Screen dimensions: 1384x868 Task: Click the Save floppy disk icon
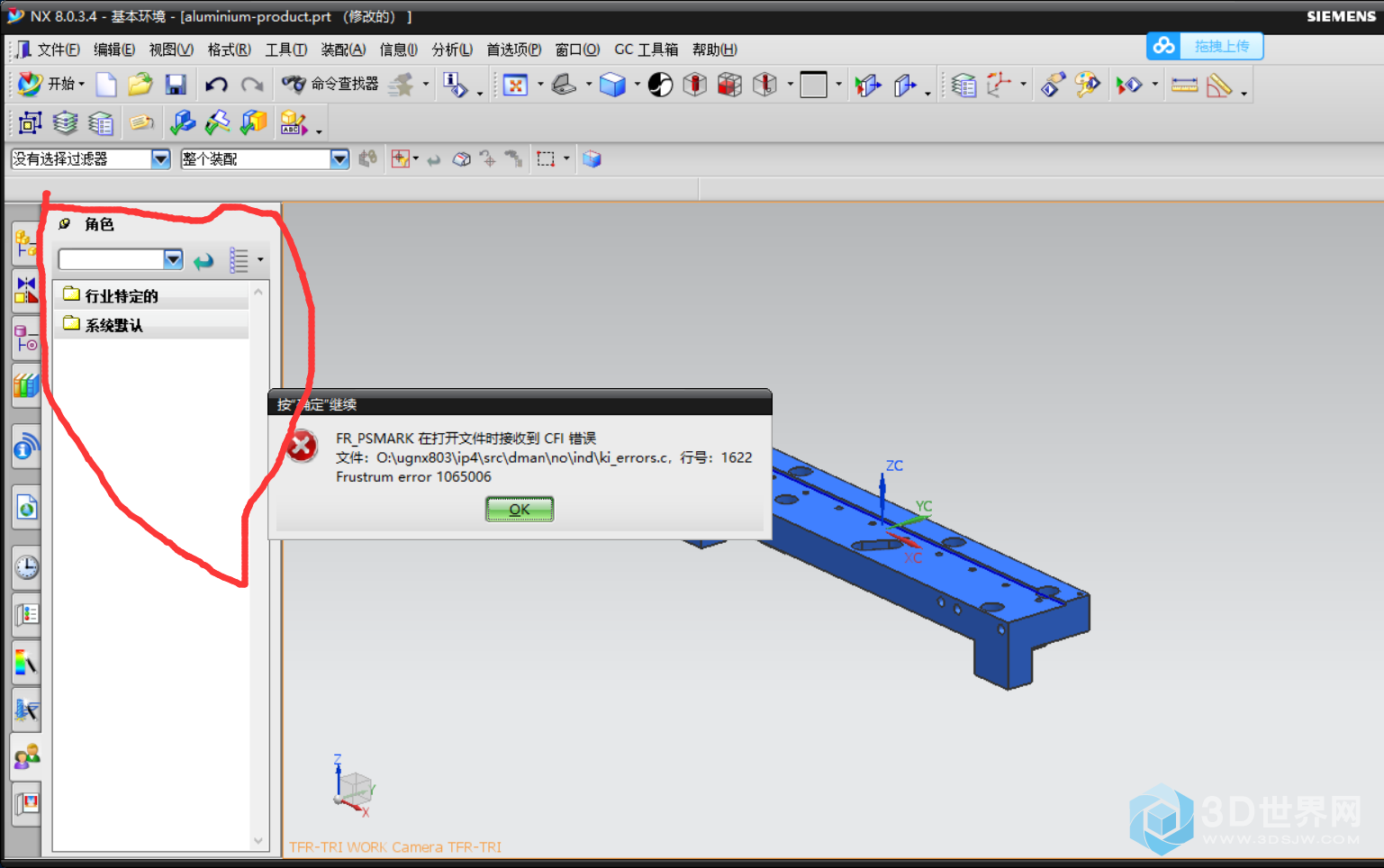(x=176, y=85)
